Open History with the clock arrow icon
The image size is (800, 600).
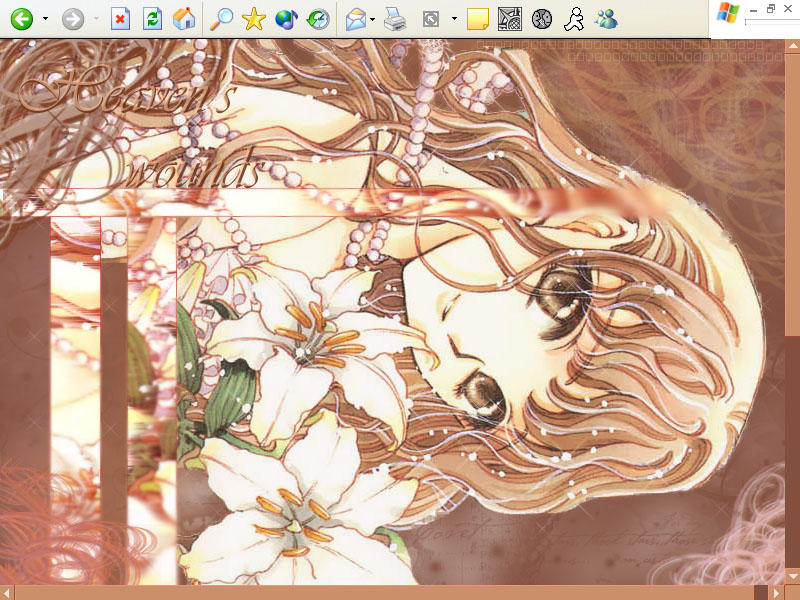click(318, 19)
